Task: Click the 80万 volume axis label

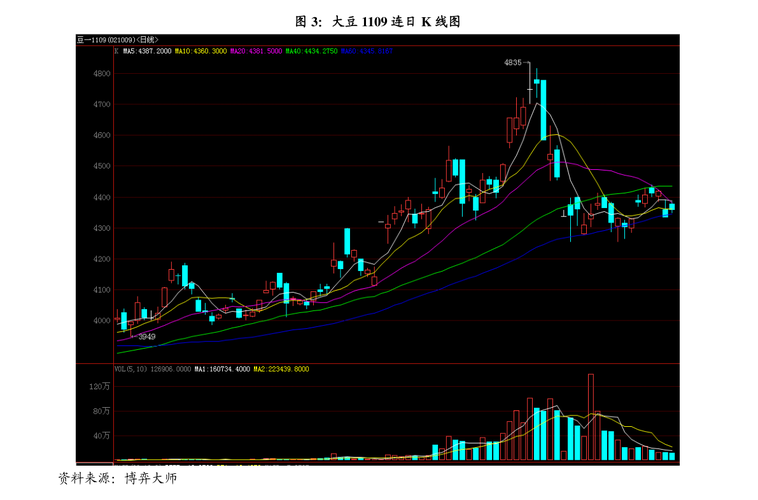Action: coord(101,411)
